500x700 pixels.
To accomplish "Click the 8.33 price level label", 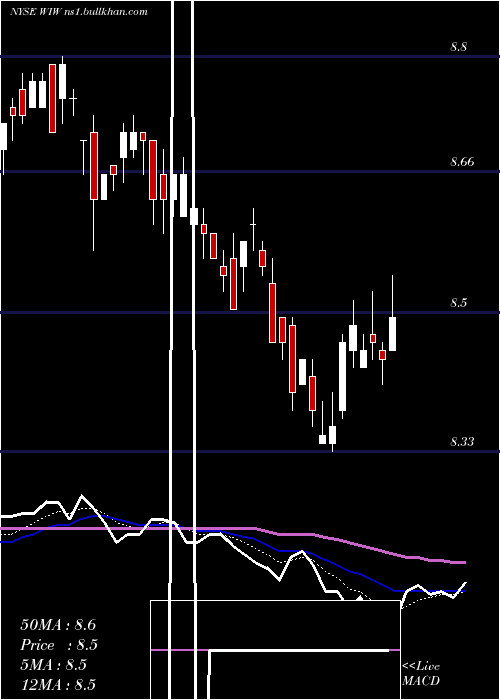I will (462, 442).
